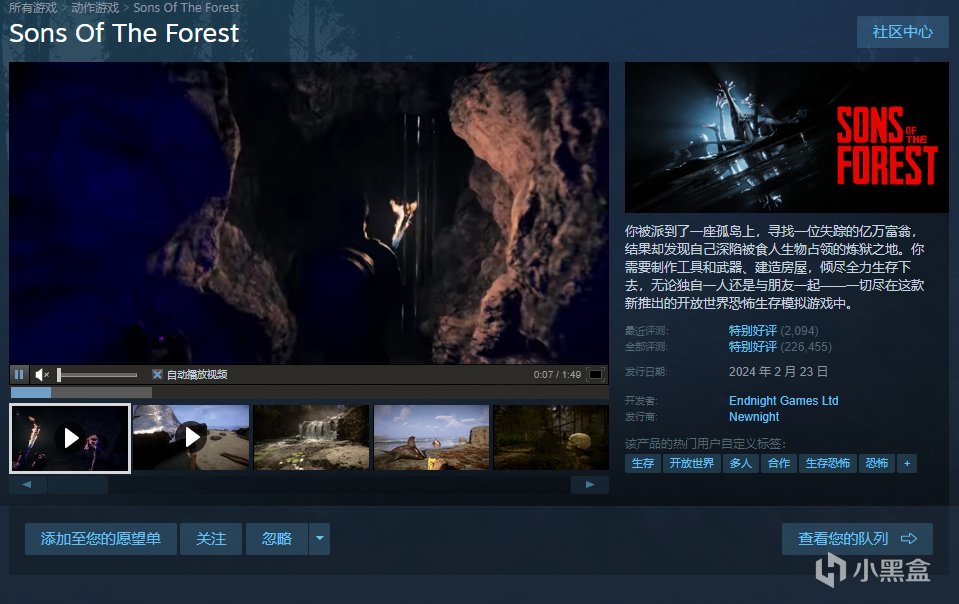Select the 恐怖 tag

pos(876,463)
